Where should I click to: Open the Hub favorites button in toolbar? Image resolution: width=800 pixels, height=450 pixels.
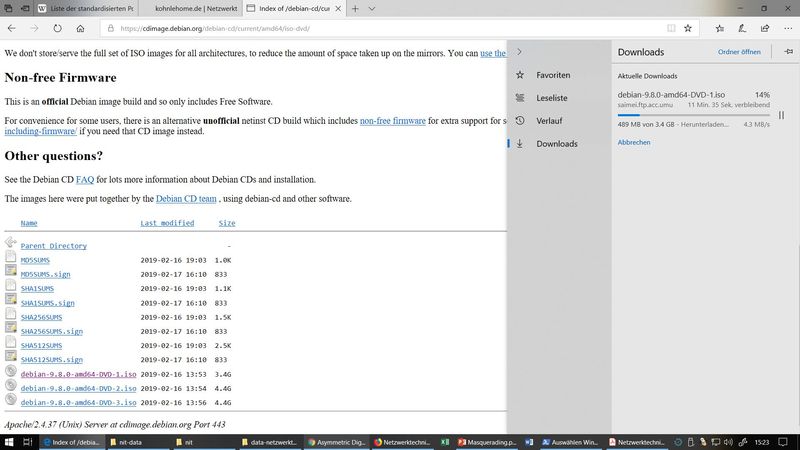[719, 29]
